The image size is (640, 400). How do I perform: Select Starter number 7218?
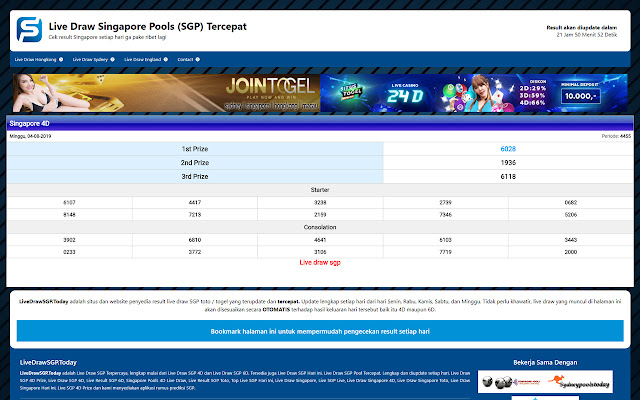[x=195, y=215]
